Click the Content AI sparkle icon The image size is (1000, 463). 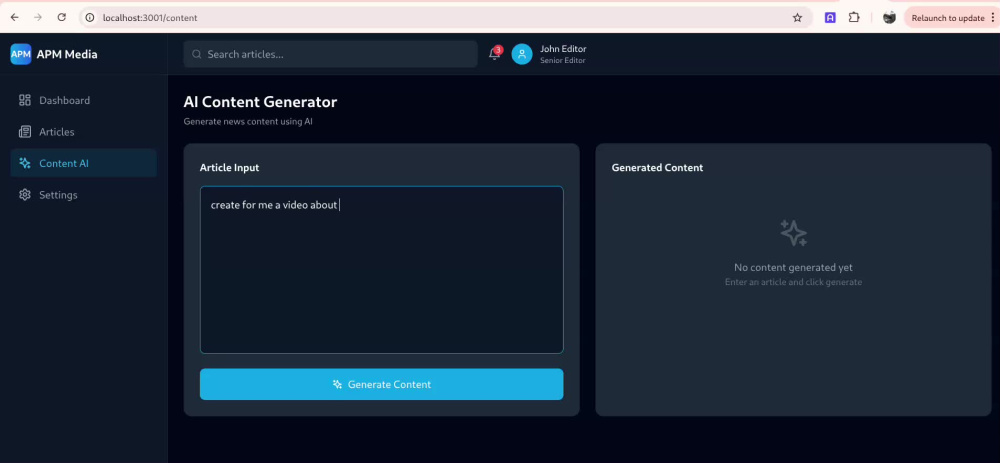25,163
